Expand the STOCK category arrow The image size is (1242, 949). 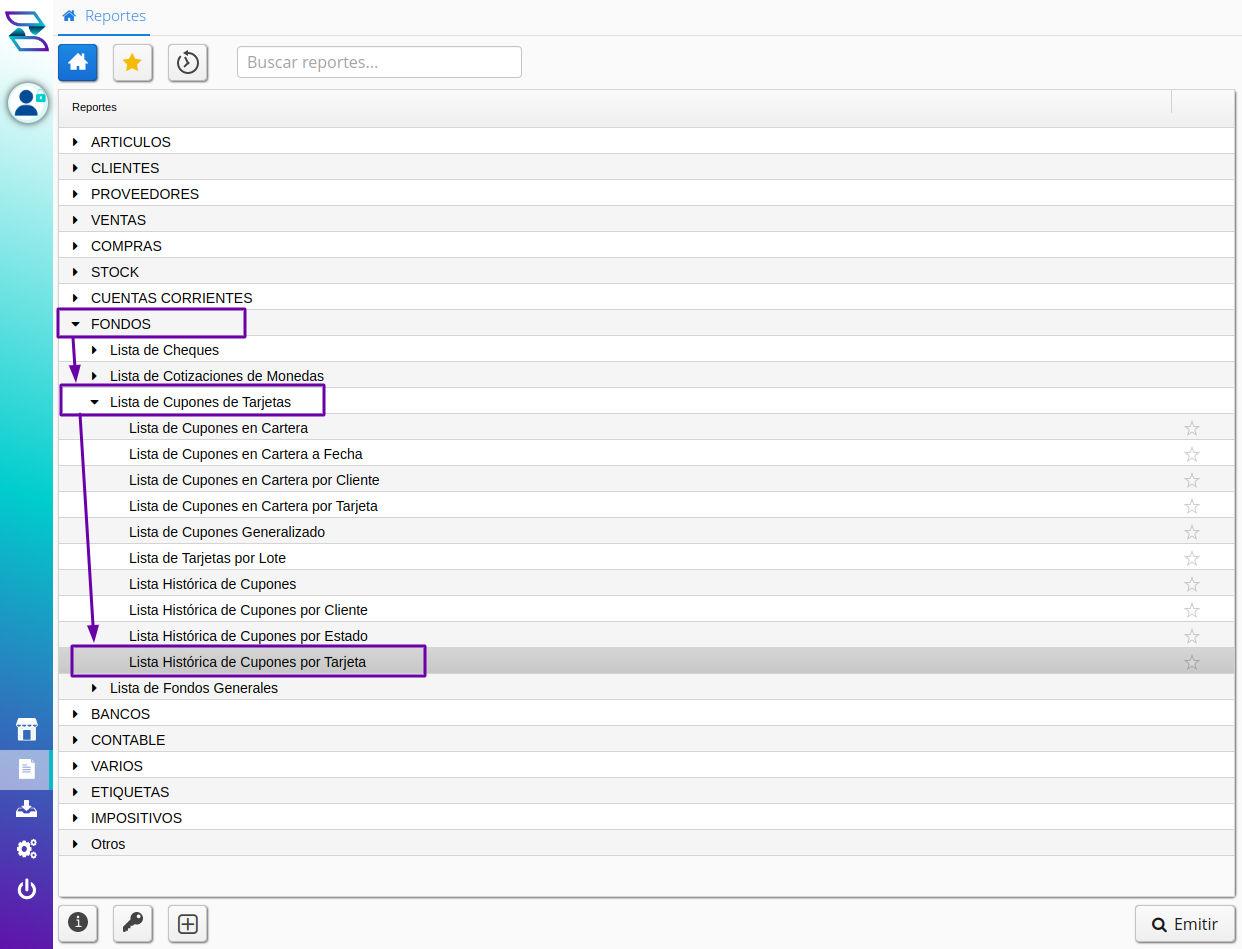[75, 272]
